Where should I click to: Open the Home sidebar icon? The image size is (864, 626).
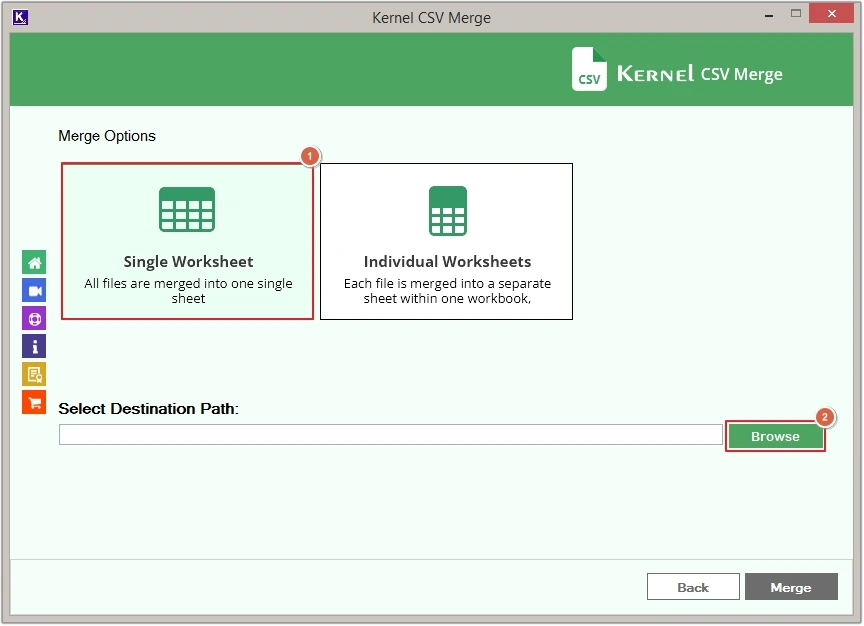(x=34, y=262)
